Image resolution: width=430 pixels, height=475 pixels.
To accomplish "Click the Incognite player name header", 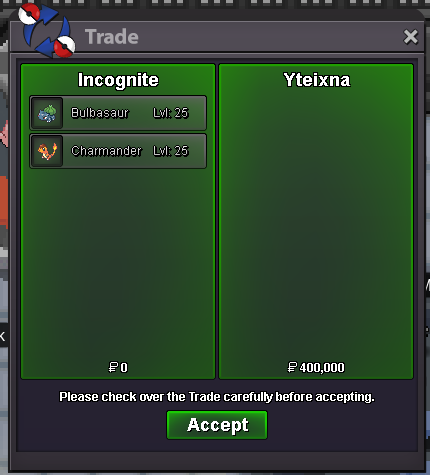I will pos(118,80).
